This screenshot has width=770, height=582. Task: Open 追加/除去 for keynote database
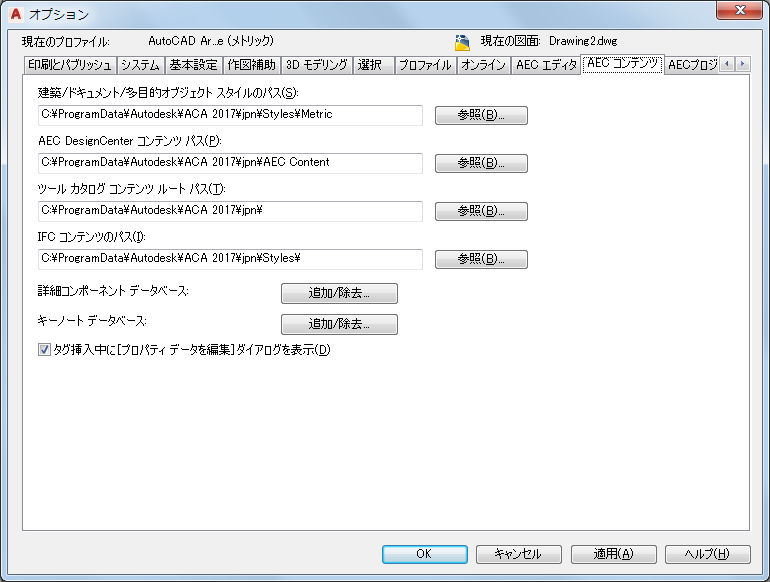[x=339, y=325]
